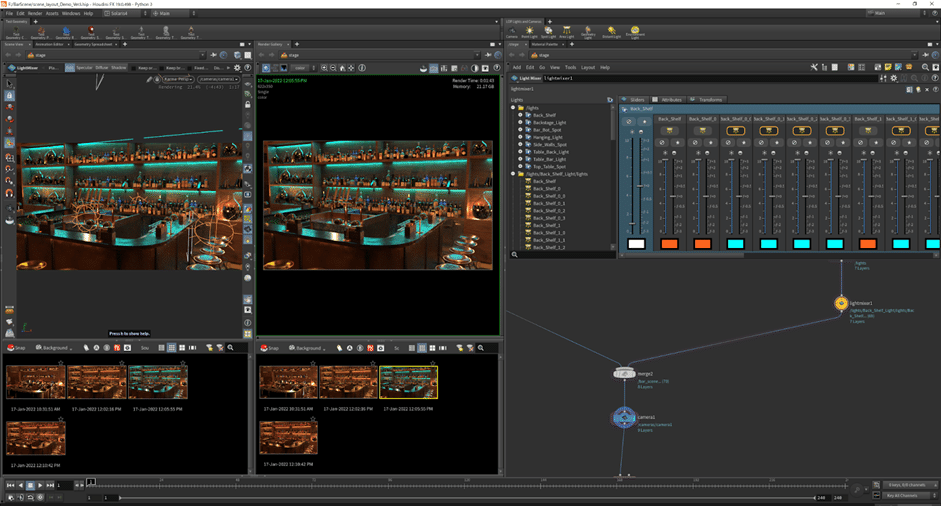This screenshot has width=941, height=506.
Task: Click the lightmixer1 node in the network
Action: click(x=841, y=303)
